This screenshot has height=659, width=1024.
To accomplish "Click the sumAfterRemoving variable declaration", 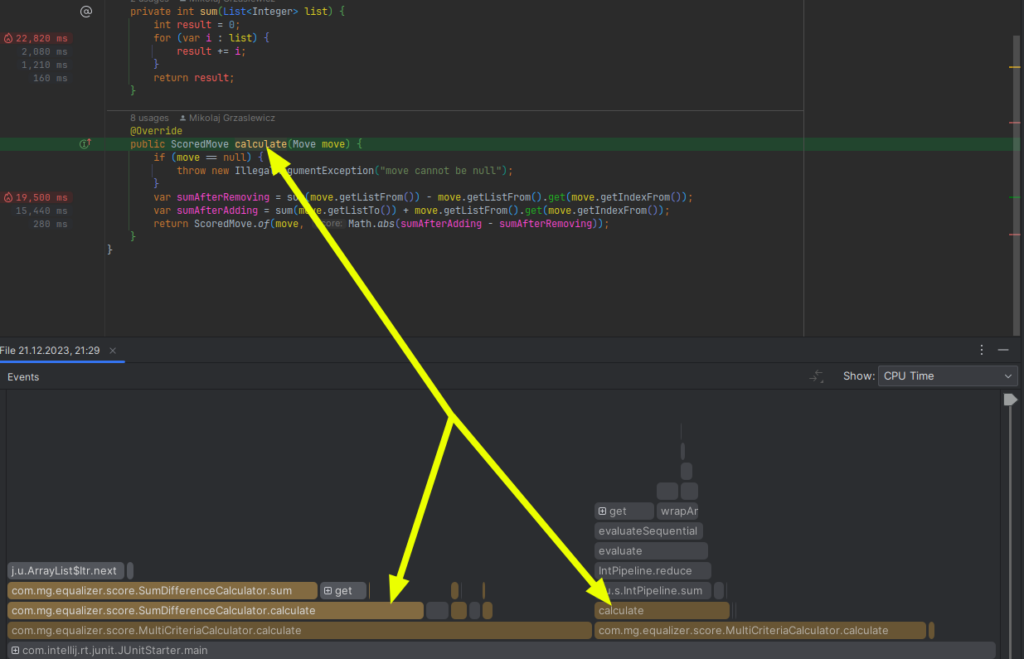I will [223, 197].
